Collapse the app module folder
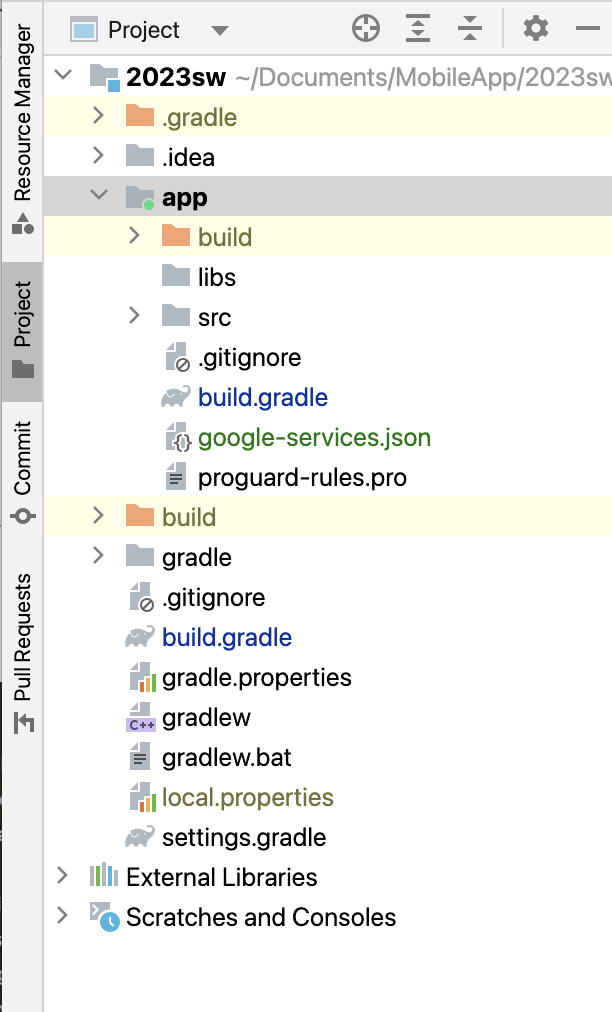 (98, 197)
